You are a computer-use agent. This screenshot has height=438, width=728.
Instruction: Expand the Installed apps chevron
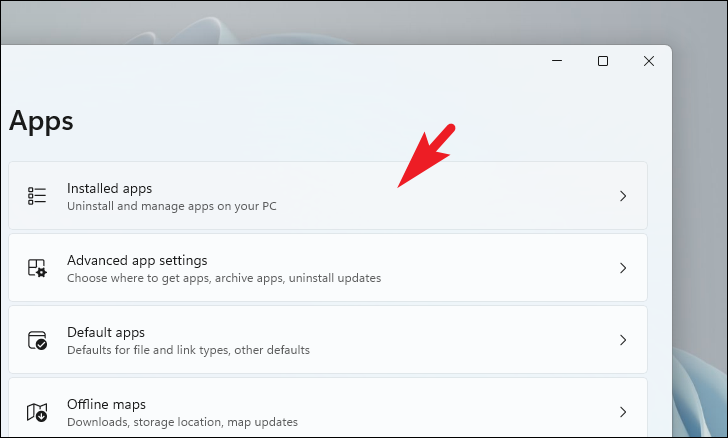(623, 196)
